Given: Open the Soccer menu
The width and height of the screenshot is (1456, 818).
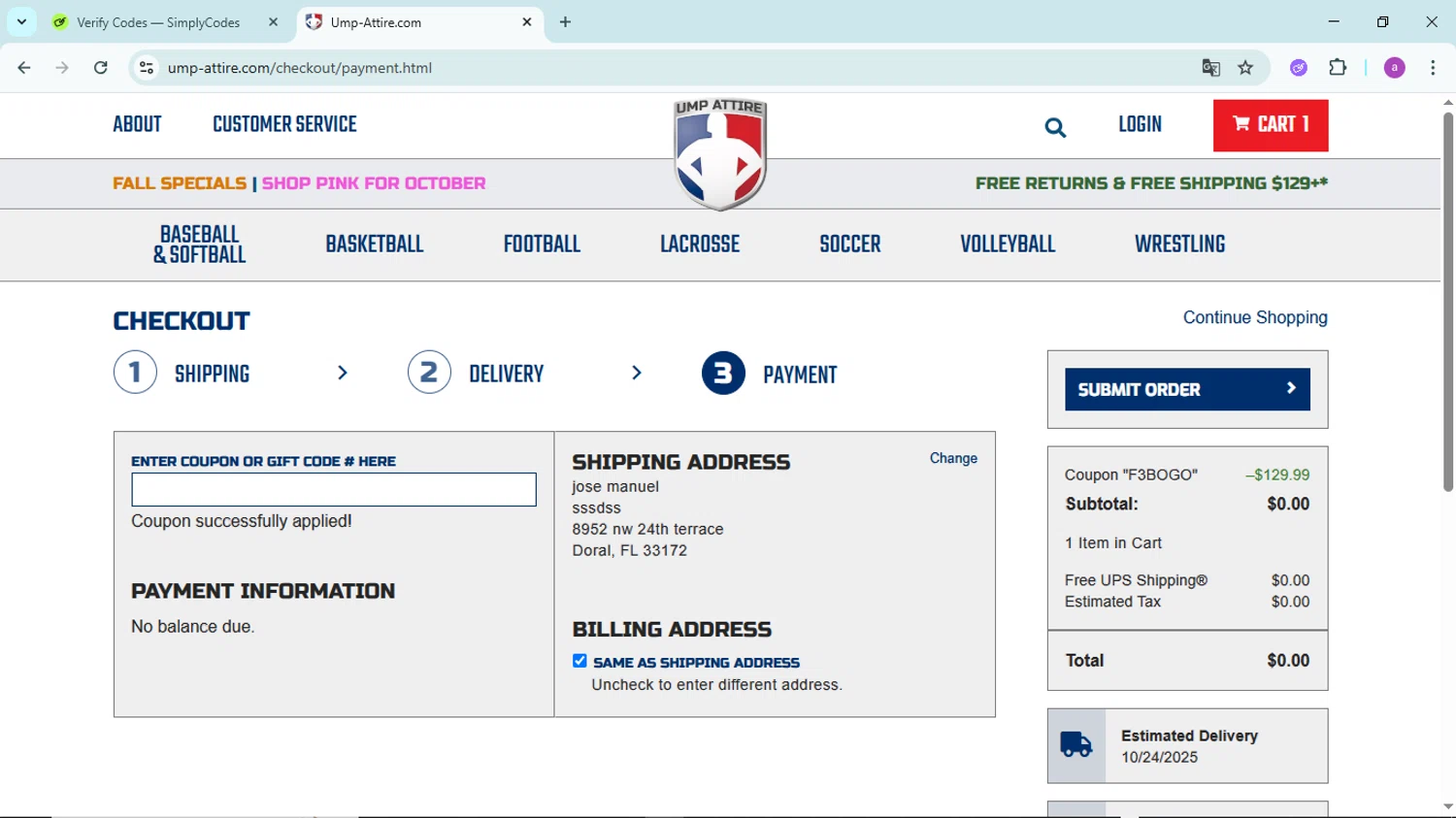Looking at the screenshot, I should (850, 245).
